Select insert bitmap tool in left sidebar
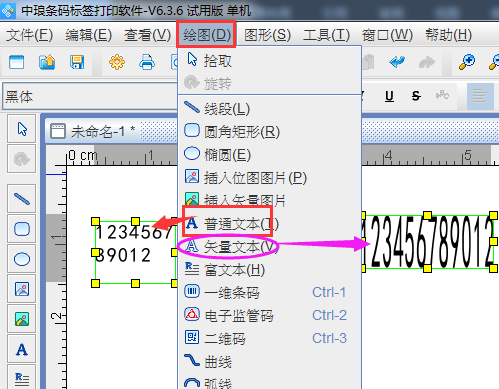The width and height of the screenshot is (499, 389). tap(22, 289)
